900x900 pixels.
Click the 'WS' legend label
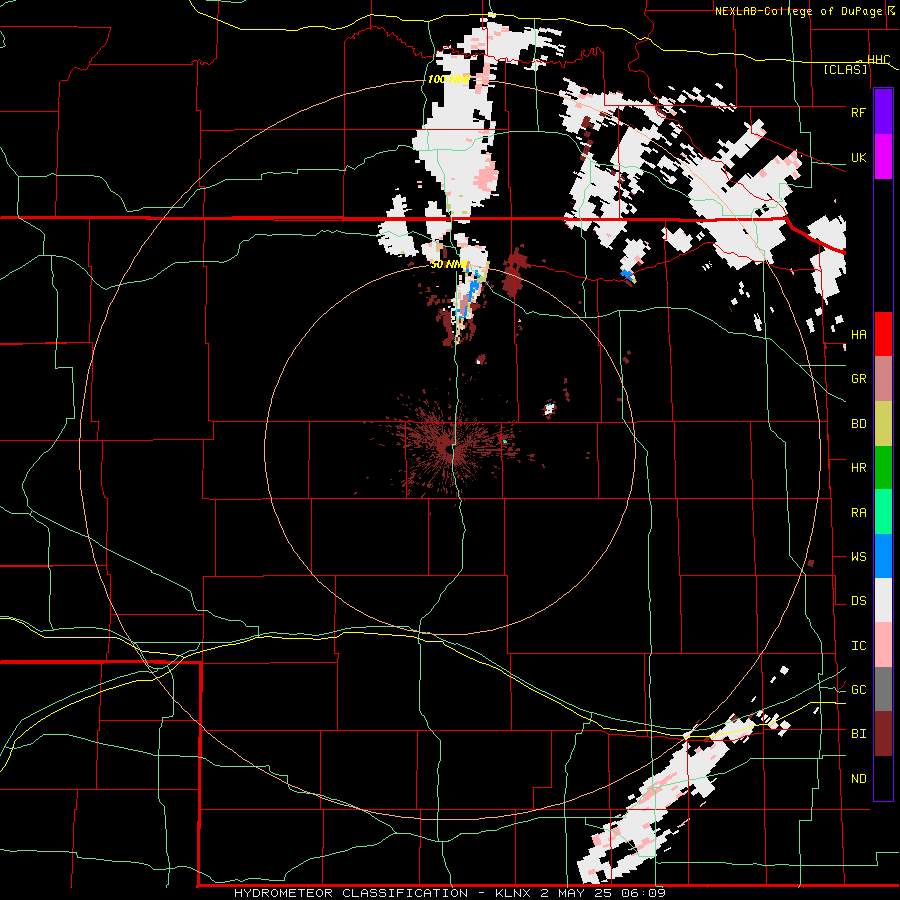tap(858, 557)
